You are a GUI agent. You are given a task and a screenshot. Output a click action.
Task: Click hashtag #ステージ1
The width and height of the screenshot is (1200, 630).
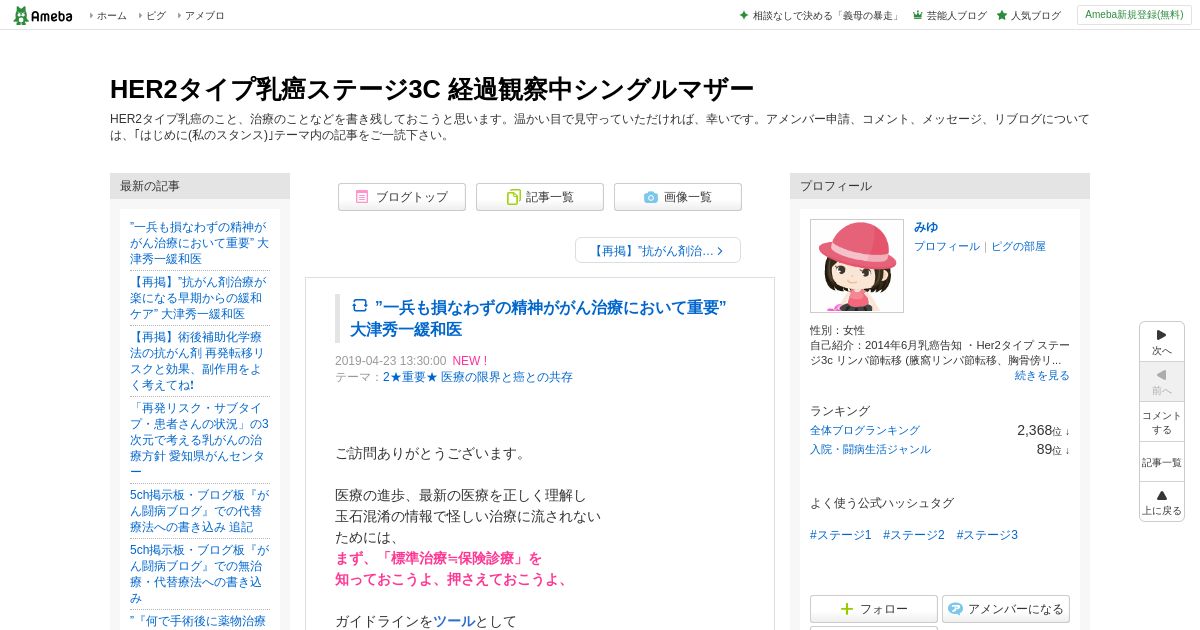click(x=841, y=535)
